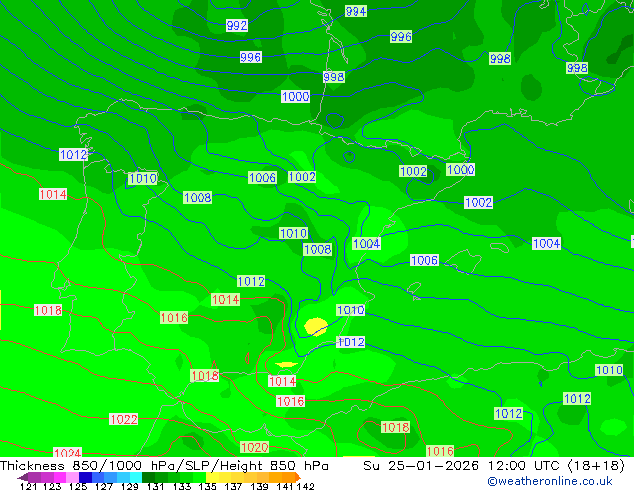634x490 pixels.
Task: Click the legend value '142'
Action: [x=305, y=486]
